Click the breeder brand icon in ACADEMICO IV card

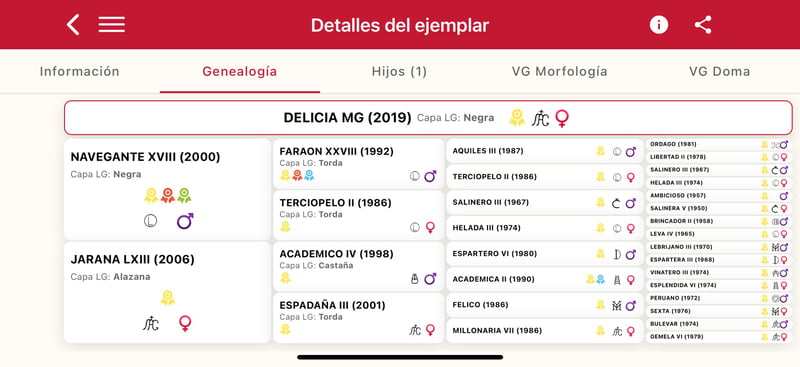pos(415,279)
